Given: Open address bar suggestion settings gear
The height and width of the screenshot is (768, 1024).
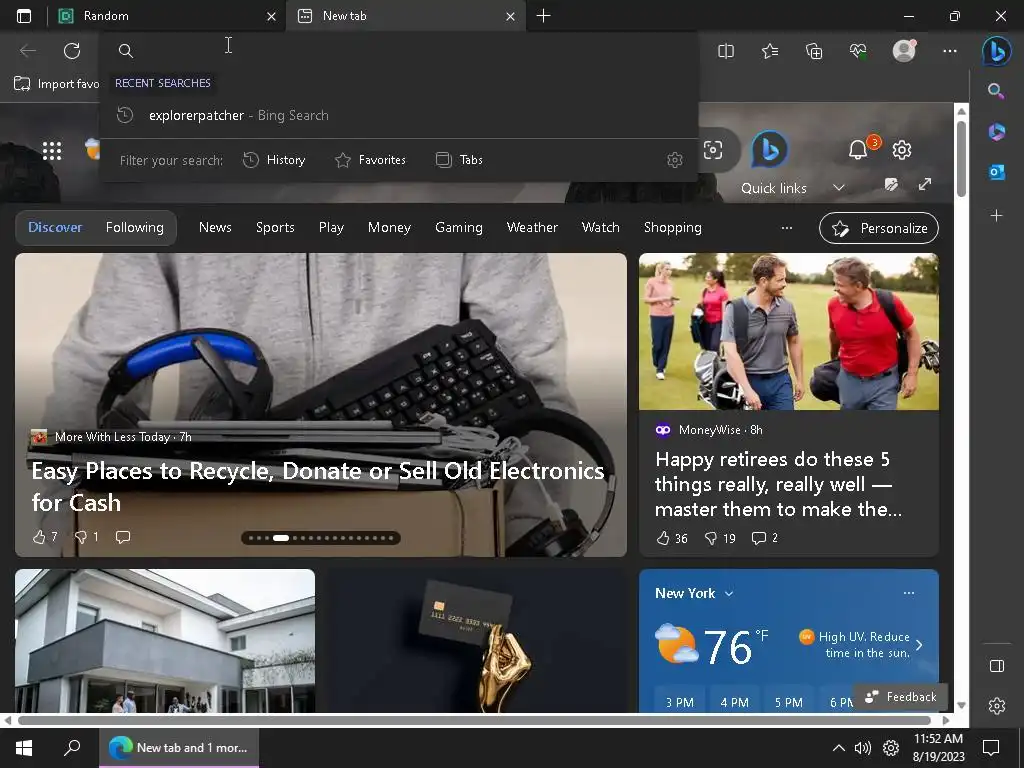Looking at the screenshot, I should coord(675,160).
